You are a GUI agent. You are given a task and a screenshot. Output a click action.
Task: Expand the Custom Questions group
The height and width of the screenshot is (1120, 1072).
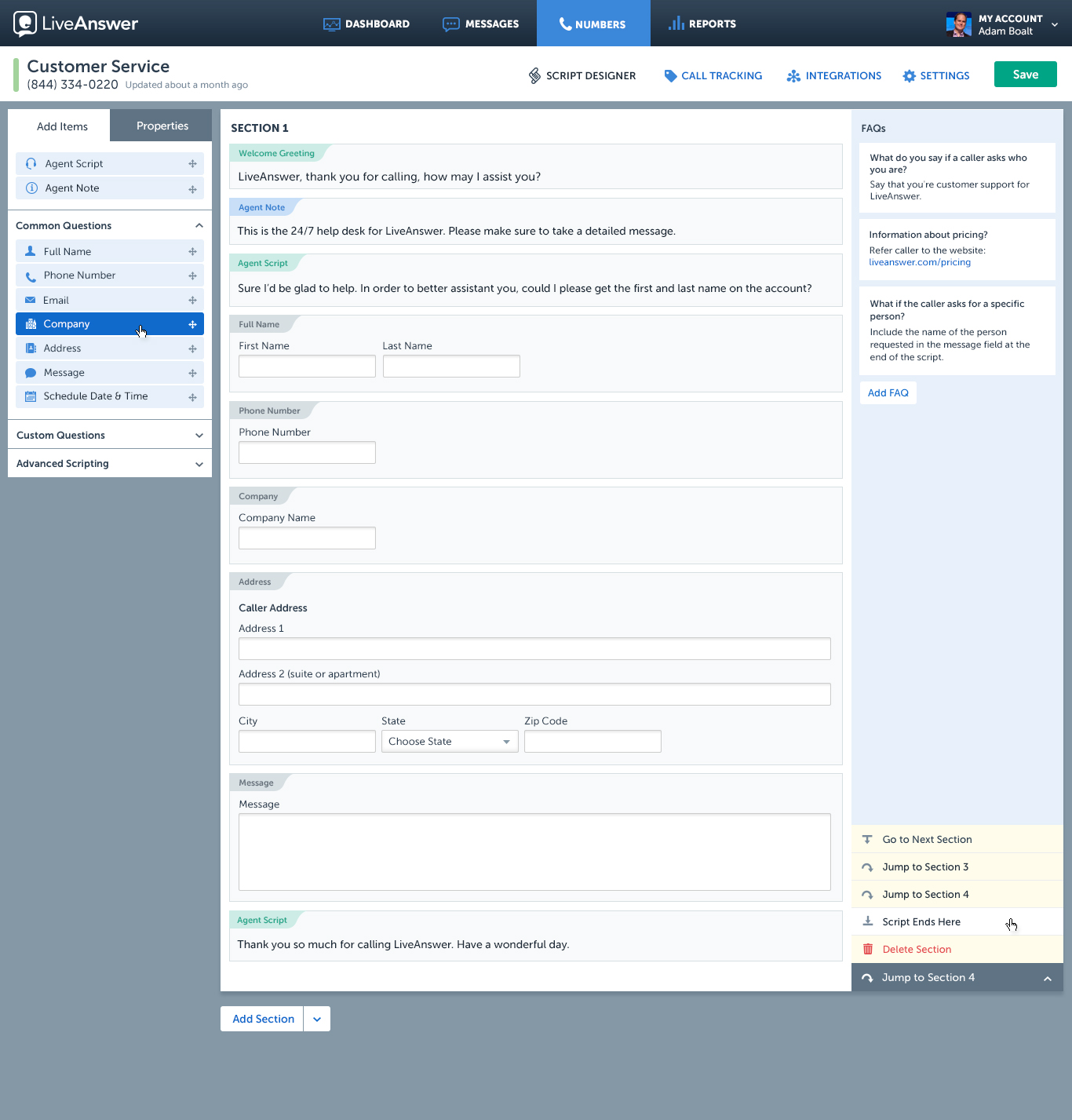(199, 436)
